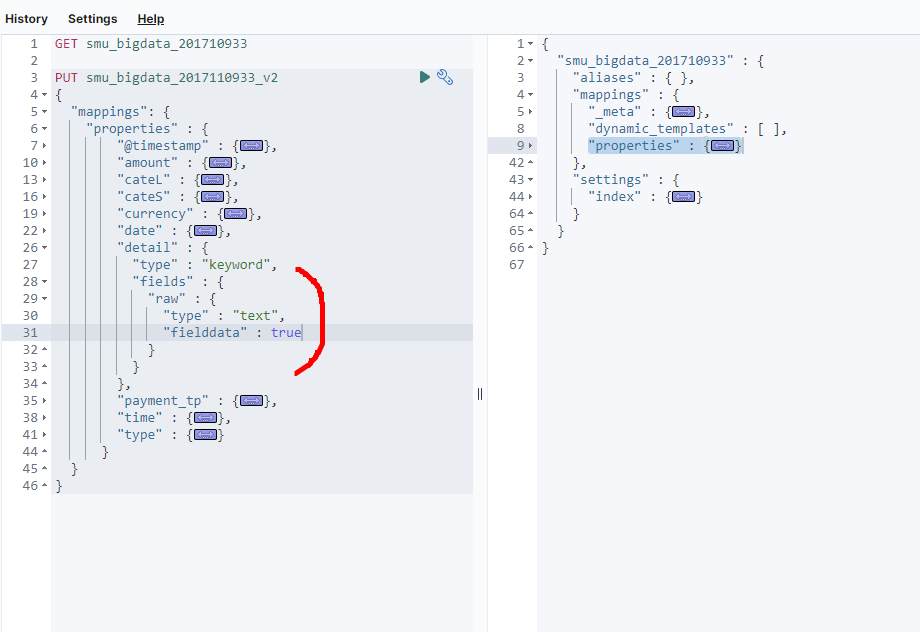Place cursor after fielddata true value

(302, 333)
